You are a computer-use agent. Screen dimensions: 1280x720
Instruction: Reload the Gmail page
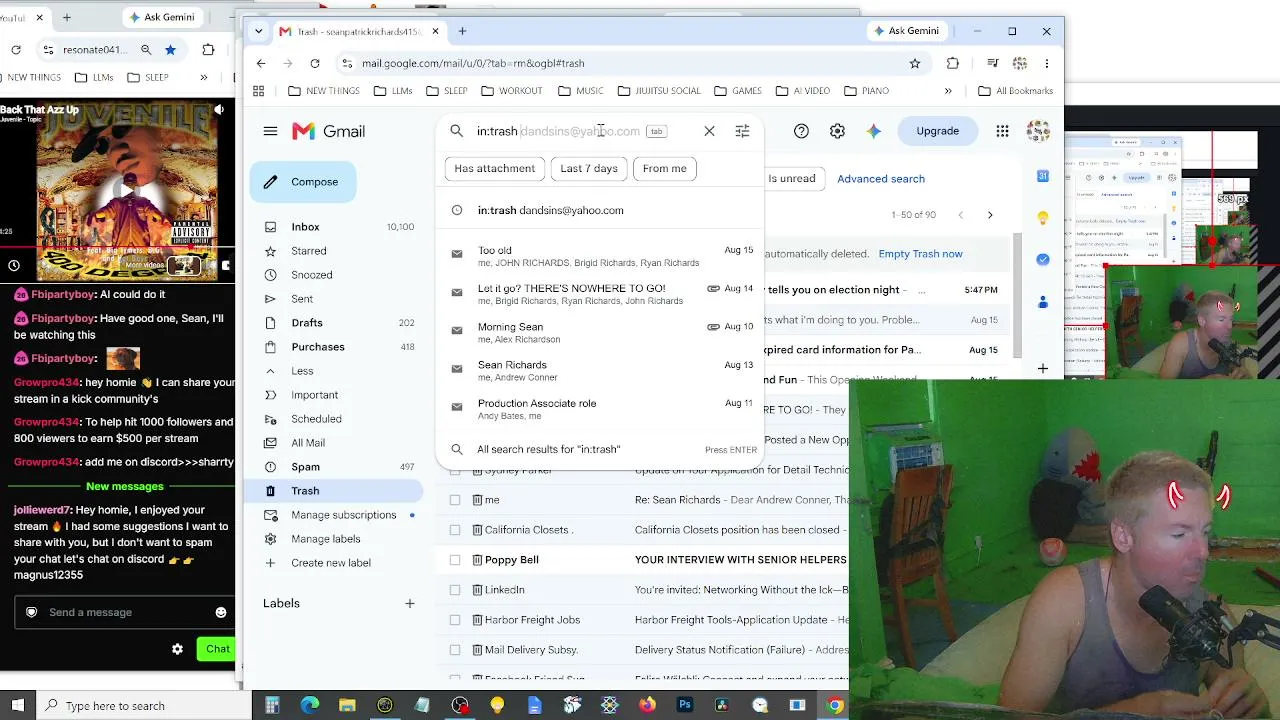point(314,63)
